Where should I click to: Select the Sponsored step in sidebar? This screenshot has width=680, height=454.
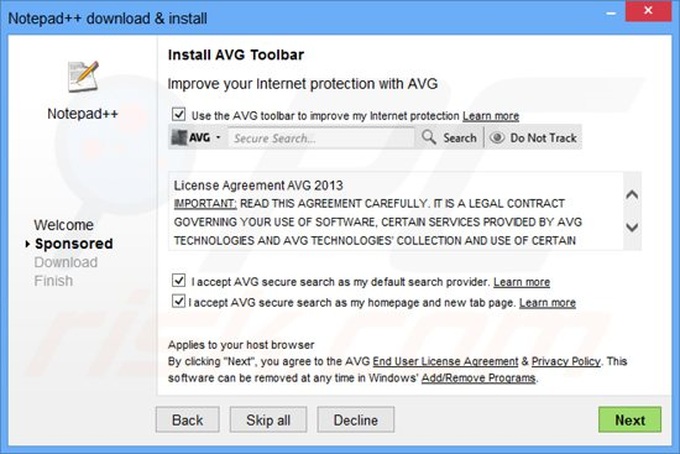coord(74,244)
